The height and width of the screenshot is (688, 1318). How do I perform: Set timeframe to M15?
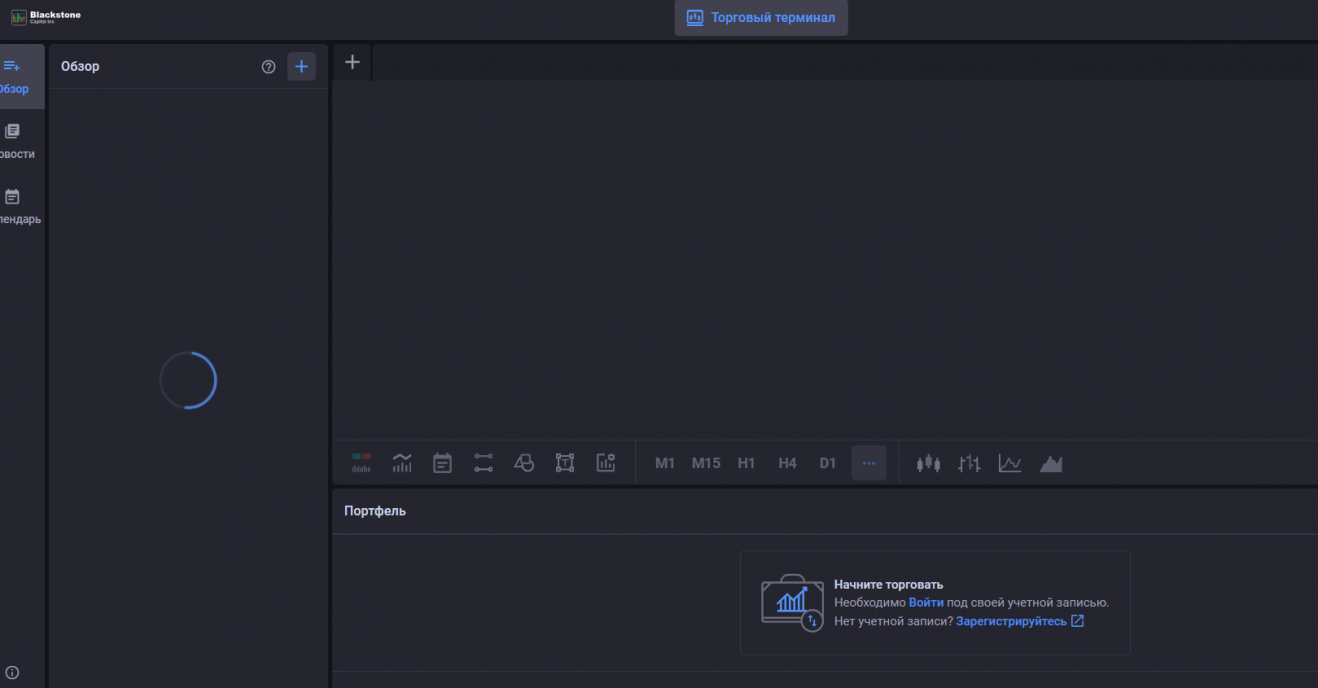(706, 463)
